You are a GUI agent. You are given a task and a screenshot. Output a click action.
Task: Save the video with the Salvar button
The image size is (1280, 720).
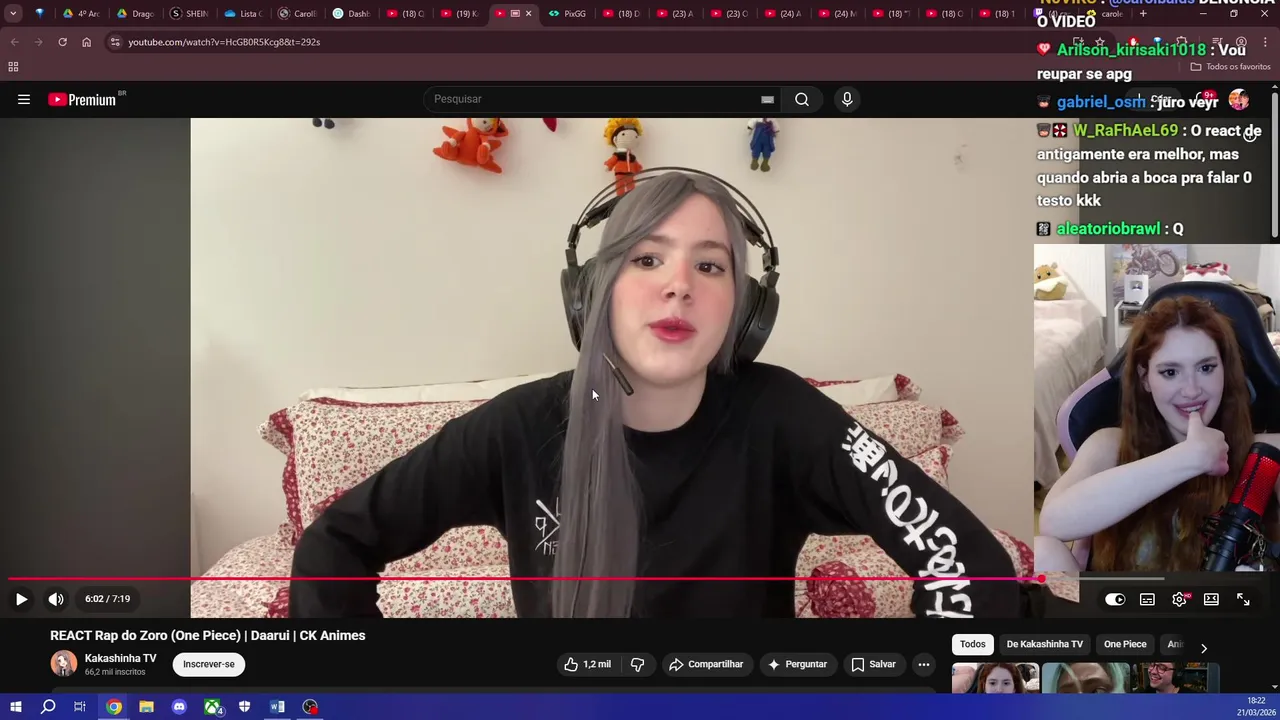point(873,664)
